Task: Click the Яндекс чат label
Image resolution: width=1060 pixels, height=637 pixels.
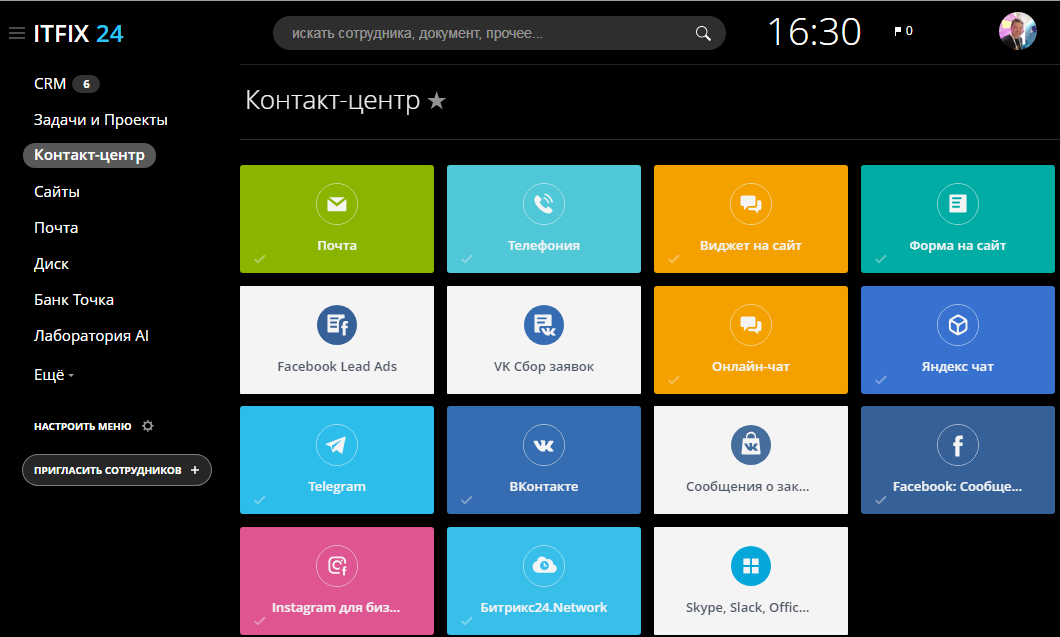Action: [957, 367]
